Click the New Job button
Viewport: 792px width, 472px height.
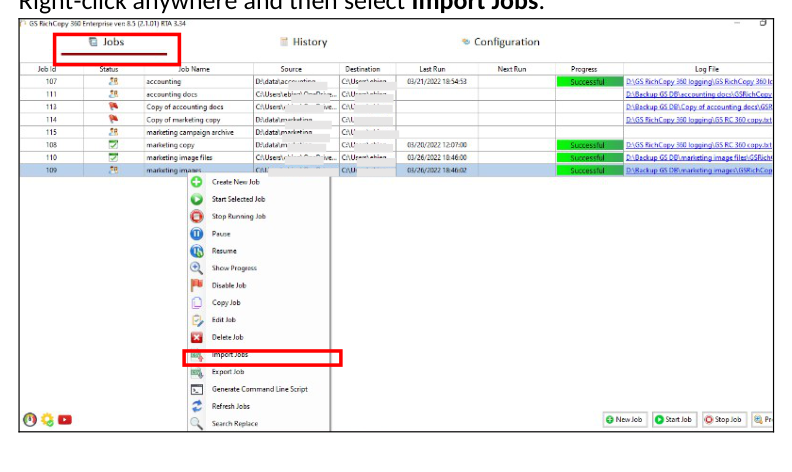tap(625, 419)
